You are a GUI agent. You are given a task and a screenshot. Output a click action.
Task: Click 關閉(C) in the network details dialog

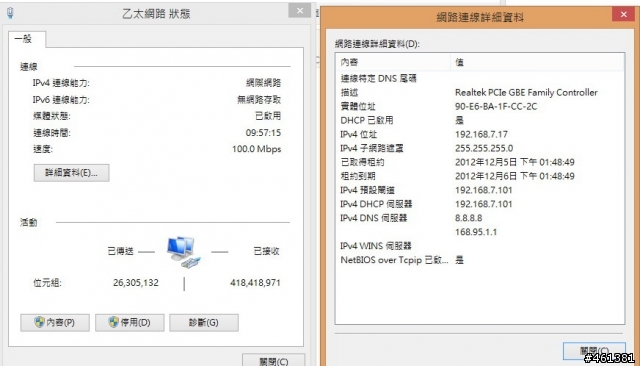tap(594, 351)
